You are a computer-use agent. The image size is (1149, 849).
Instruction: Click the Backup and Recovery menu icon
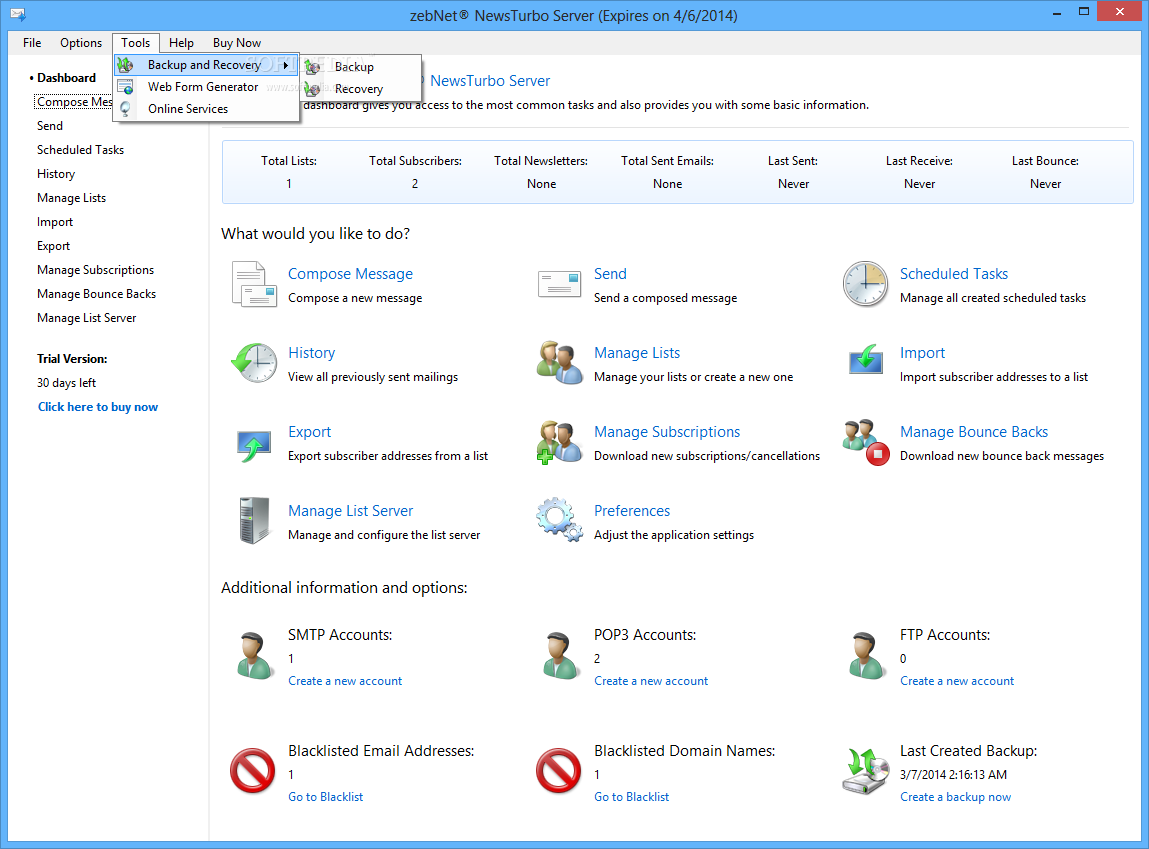(x=125, y=65)
